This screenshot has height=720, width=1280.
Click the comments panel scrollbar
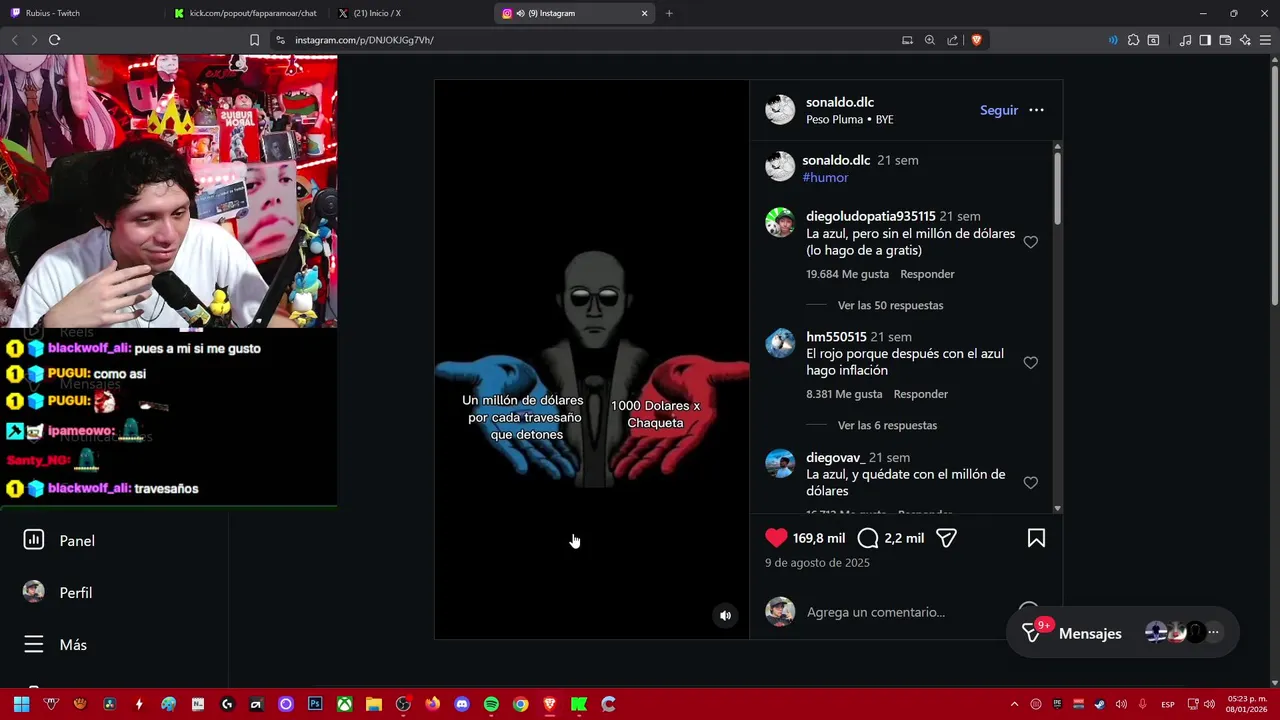tap(1057, 188)
